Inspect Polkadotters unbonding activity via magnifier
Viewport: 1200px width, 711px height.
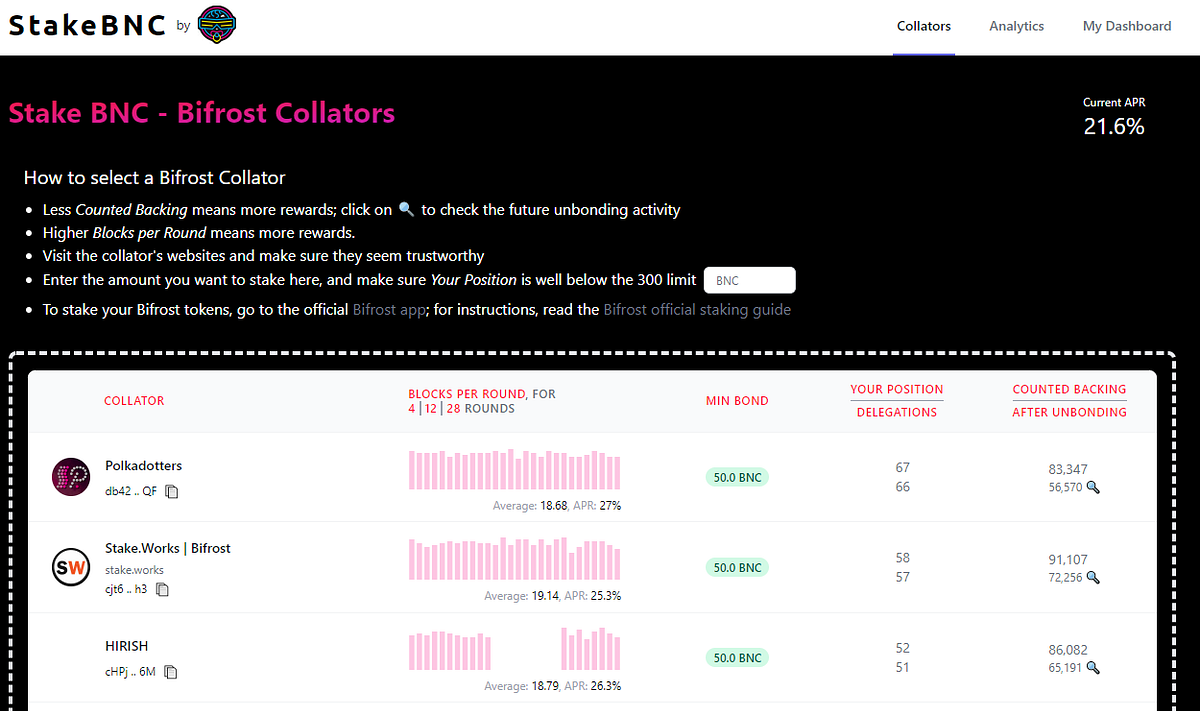tap(1093, 487)
